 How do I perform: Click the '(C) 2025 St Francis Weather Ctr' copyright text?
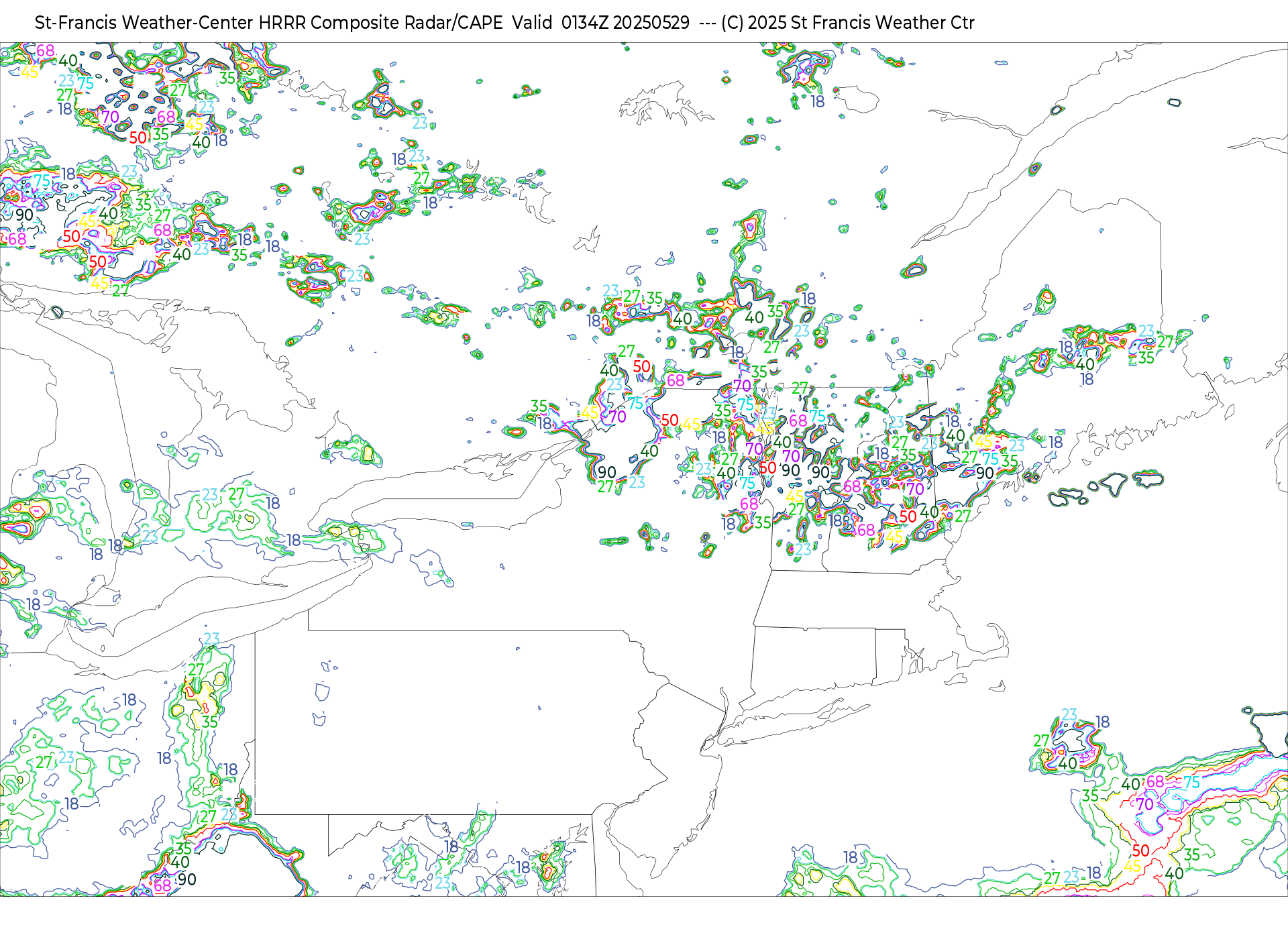point(848,23)
